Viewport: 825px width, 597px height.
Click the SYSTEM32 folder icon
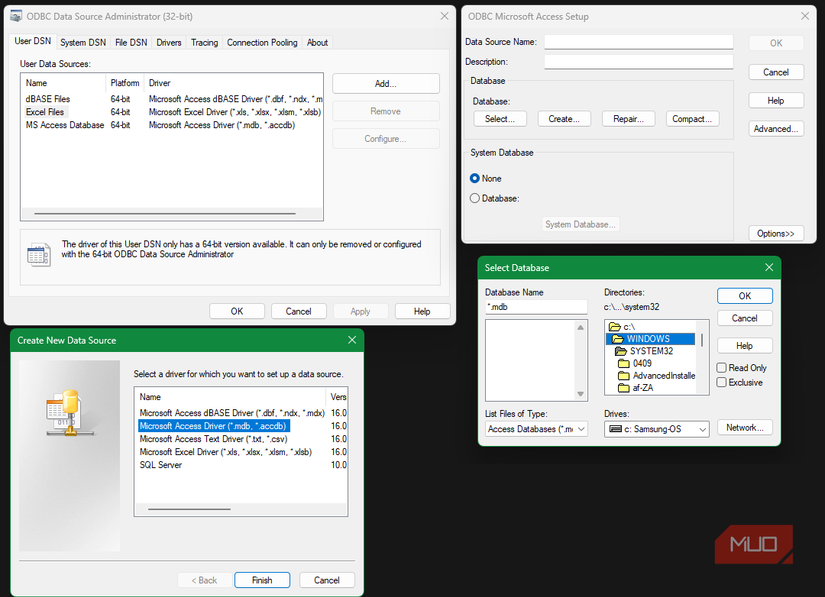[620, 352]
